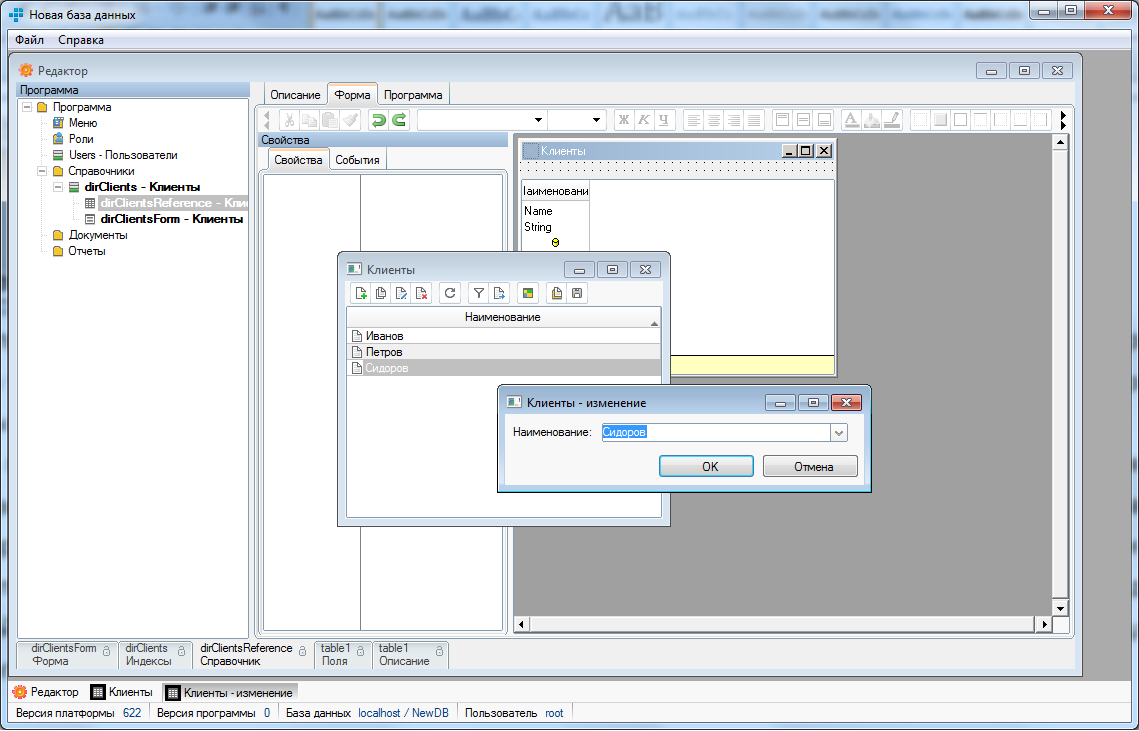The height and width of the screenshot is (731, 1139).
Task: Click the save diskette icon in Клиенты toolbar
Action: pos(577,293)
